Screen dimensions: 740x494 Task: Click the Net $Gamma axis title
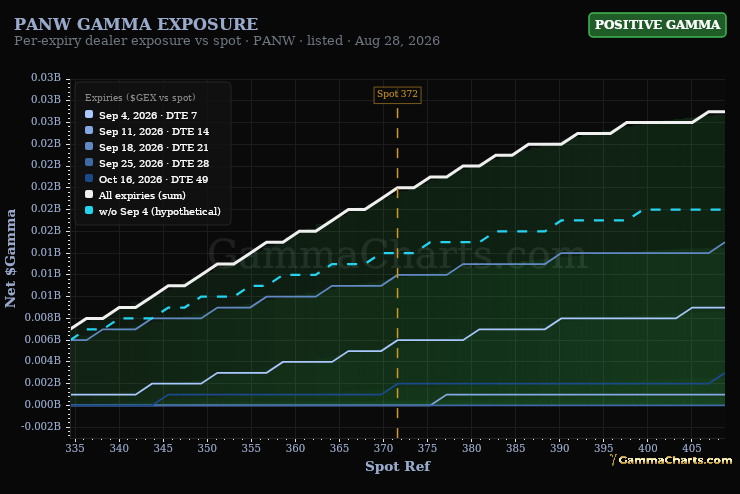pyautogui.click(x=10, y=258)
